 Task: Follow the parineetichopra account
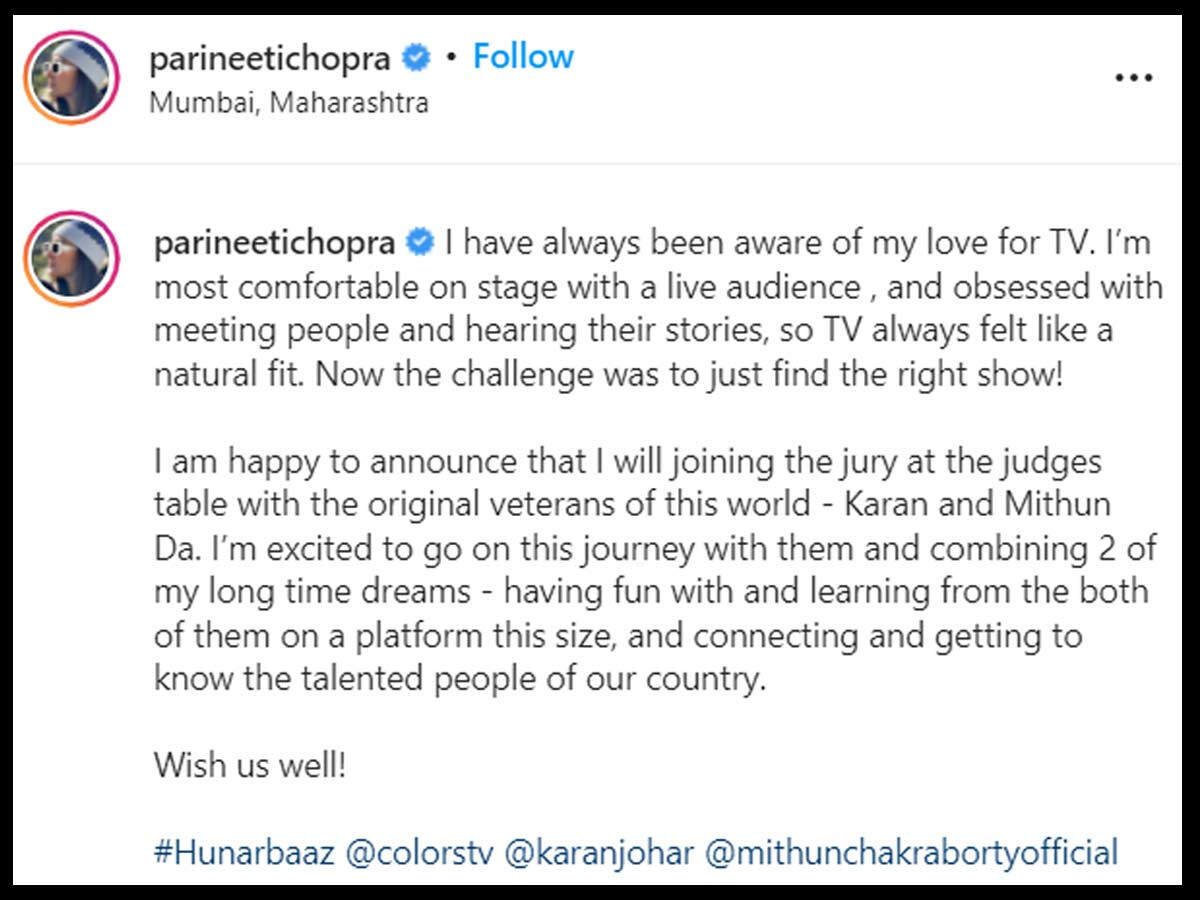(523, 57)
